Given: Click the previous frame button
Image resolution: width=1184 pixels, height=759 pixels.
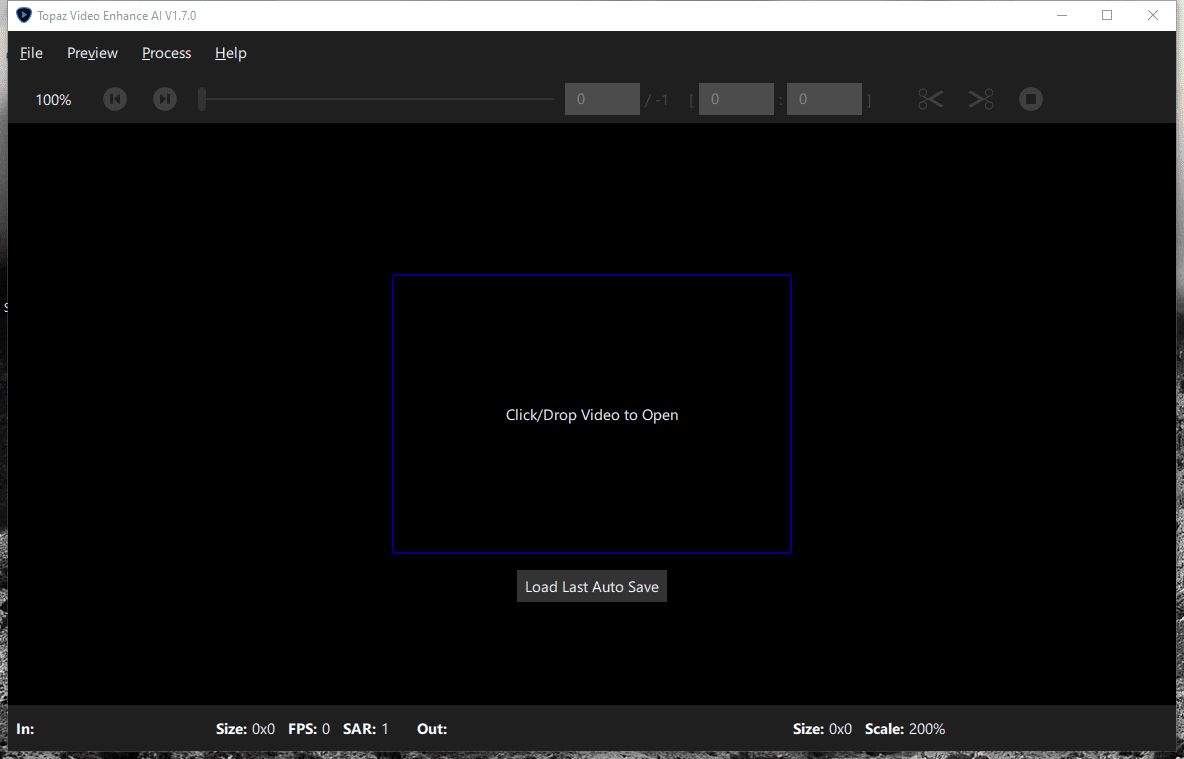Looking at the screenshot, I should coord(115,99).
